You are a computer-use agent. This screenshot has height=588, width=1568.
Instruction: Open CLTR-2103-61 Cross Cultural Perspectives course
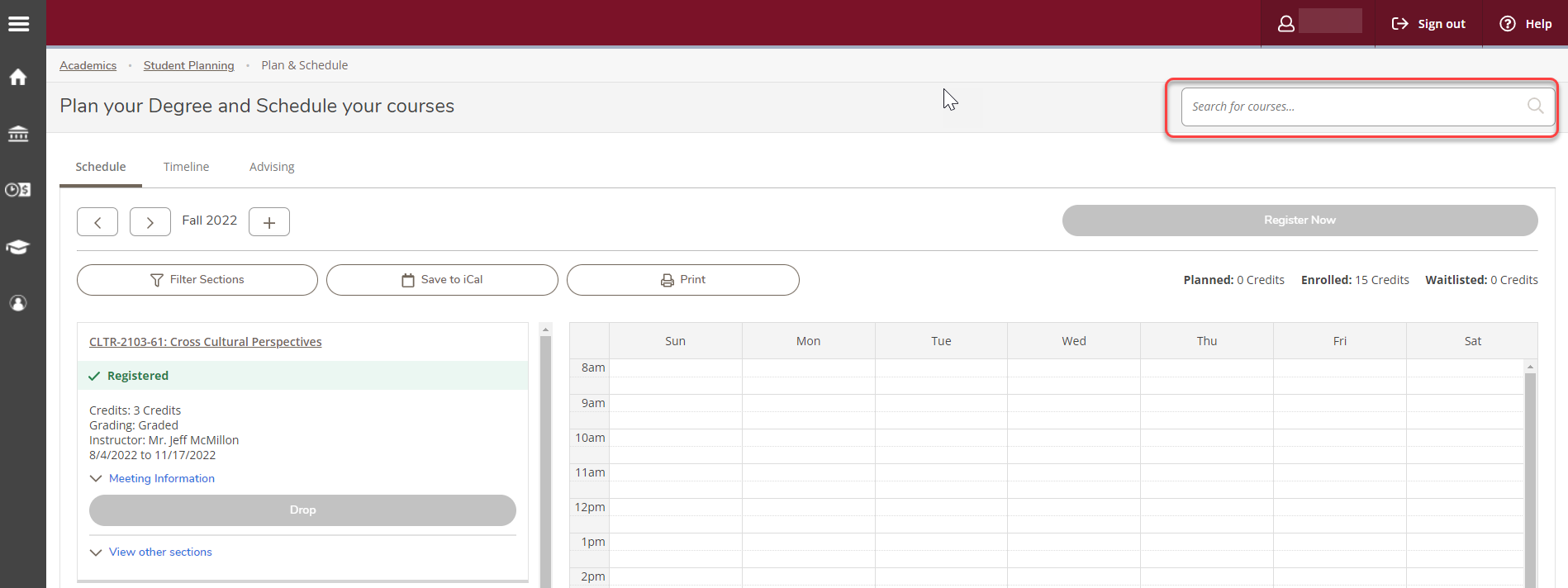206,342
